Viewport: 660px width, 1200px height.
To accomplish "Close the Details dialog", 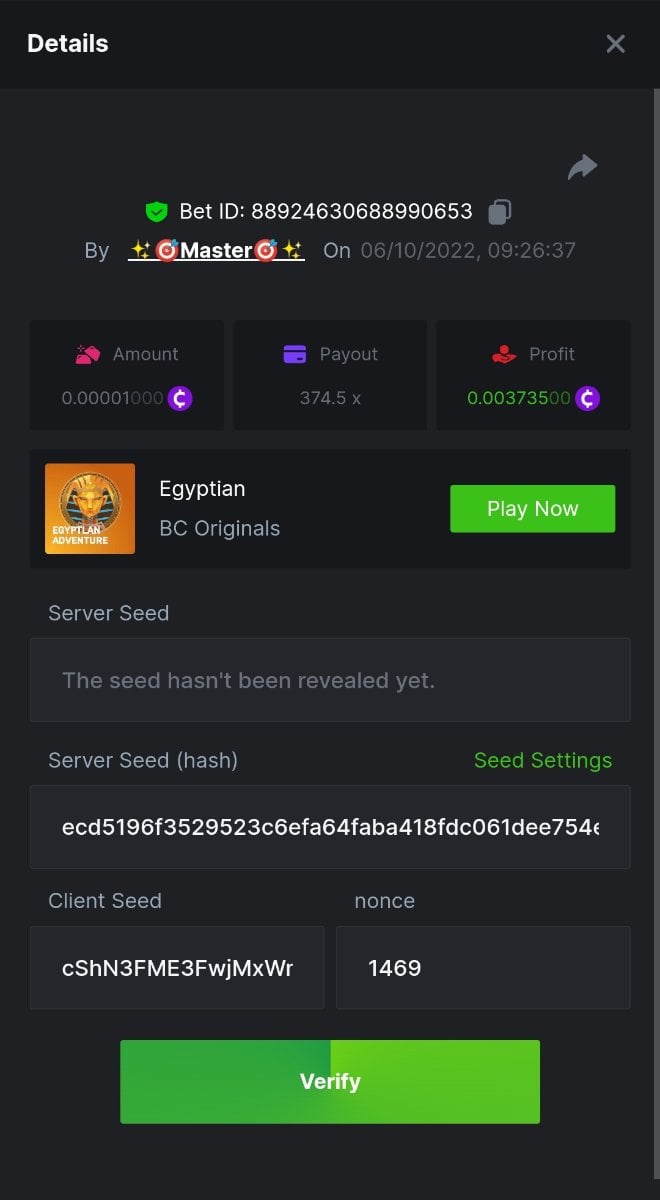I will point(616,44).
